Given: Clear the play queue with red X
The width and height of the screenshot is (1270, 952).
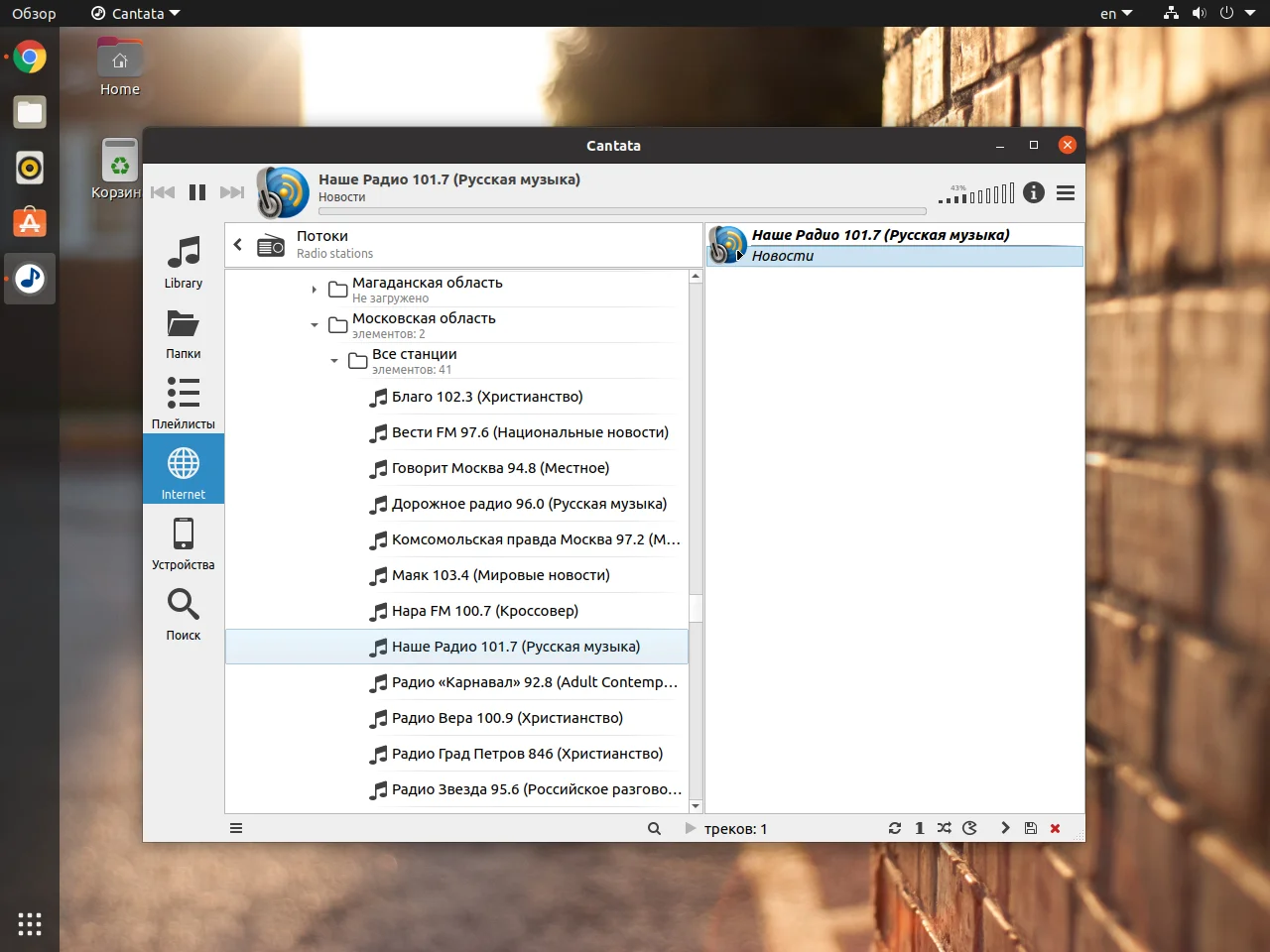Looking at the screenshot, I should point(1055,828).
